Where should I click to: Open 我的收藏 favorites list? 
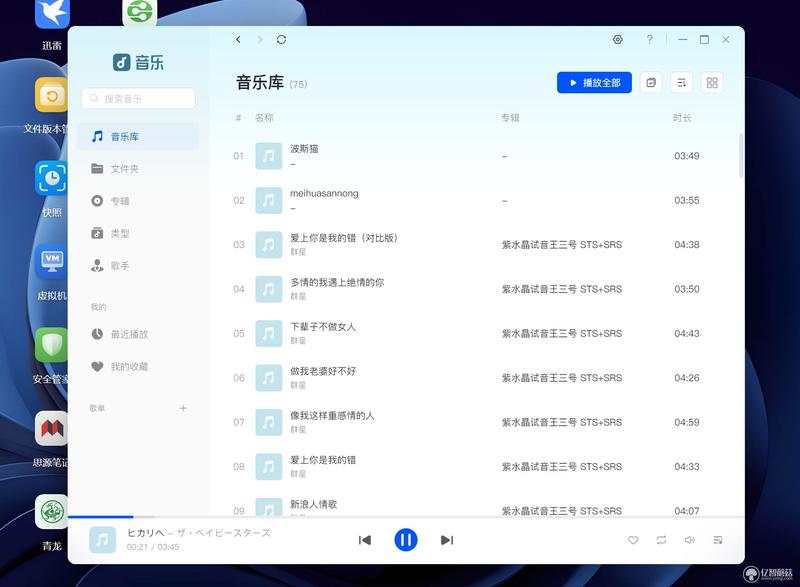(x=138, y=367)
